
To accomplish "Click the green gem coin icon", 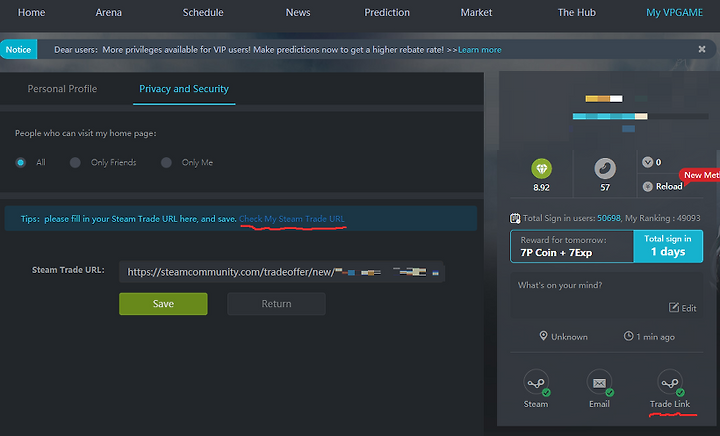I will coord(541,168).
